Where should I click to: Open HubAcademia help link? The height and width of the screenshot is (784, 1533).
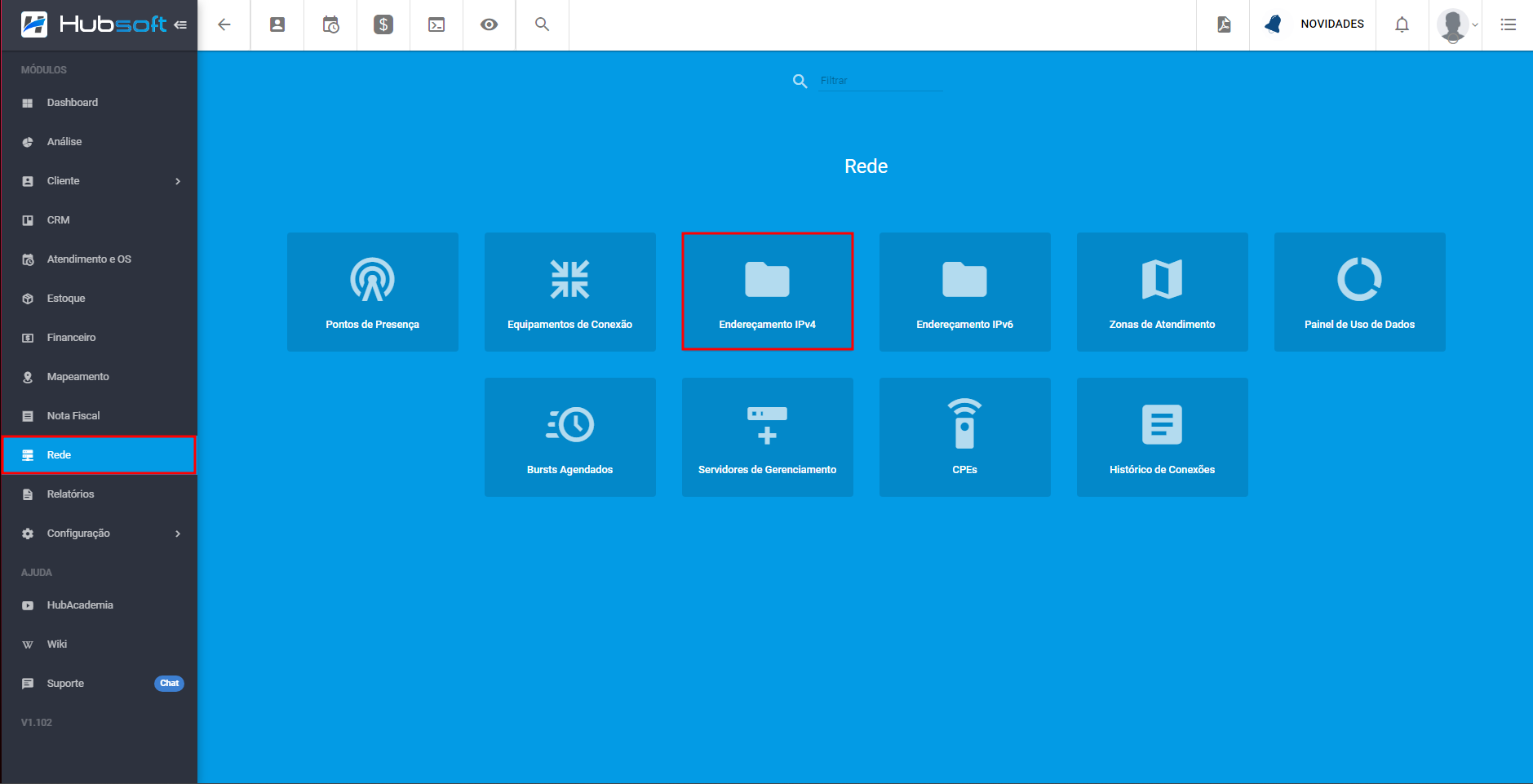click(x=99, y=605)
